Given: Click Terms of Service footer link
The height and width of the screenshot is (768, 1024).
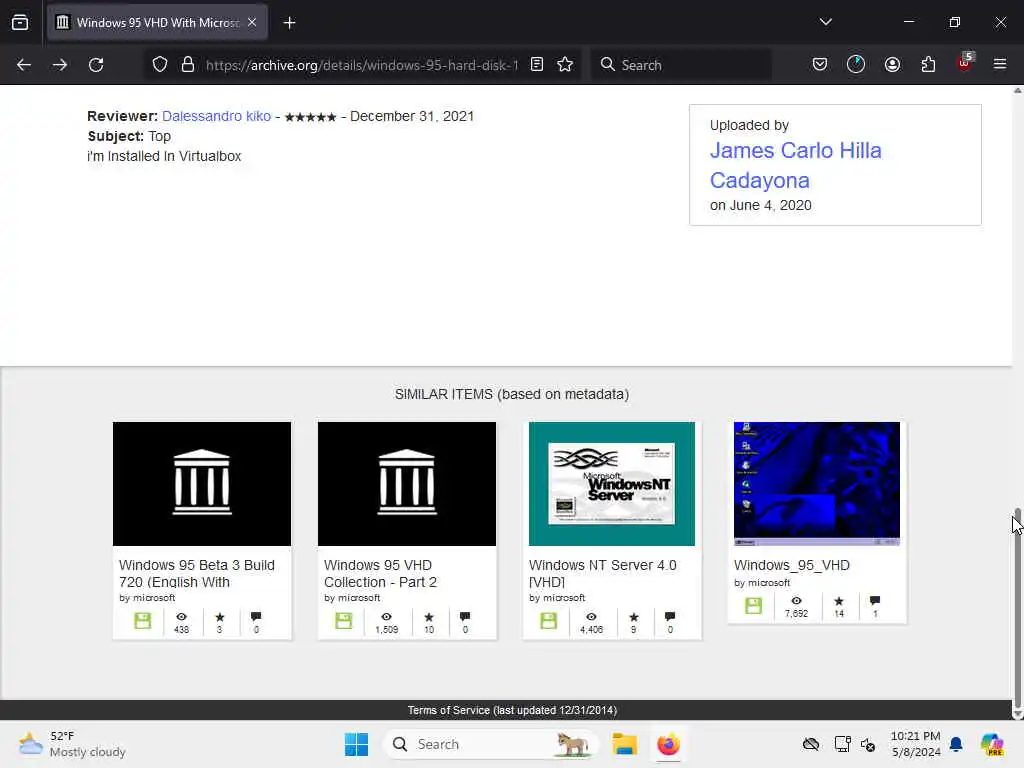Looking at the screenshot, I should (x=512, y=711).
